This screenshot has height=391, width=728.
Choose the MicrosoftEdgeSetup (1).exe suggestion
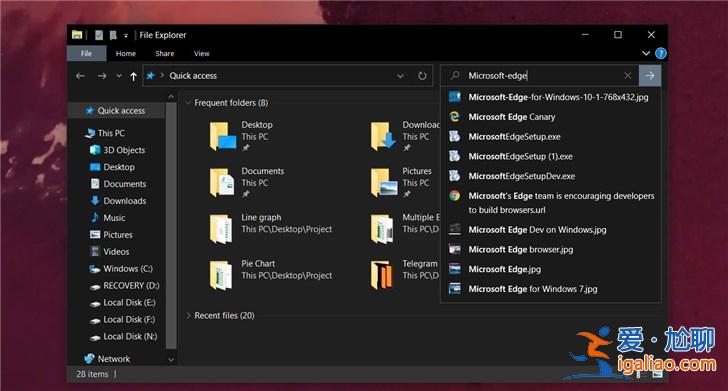[x=551, y=156]
